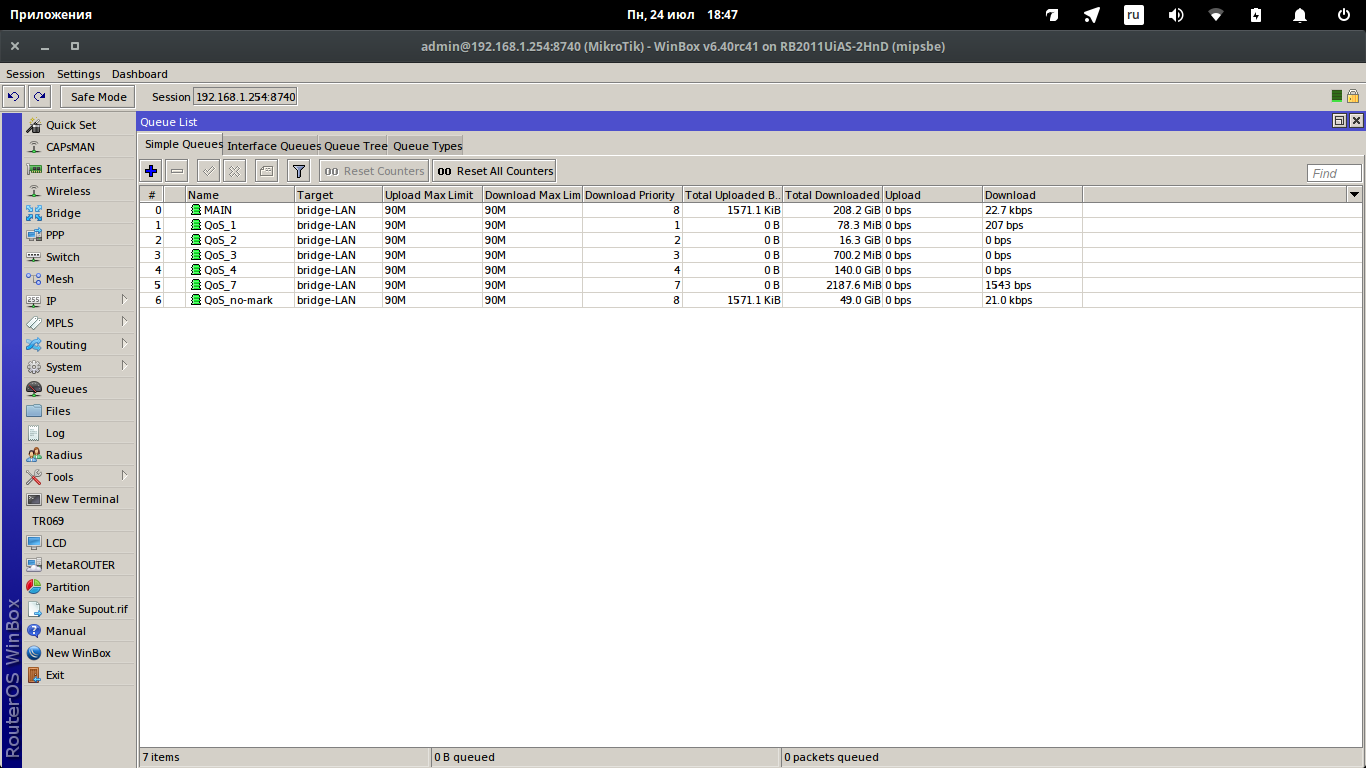Image resolution: width=1366 pixels, height=768 pixels.
Task: Click the Reset Counters button
Action: 373,171
